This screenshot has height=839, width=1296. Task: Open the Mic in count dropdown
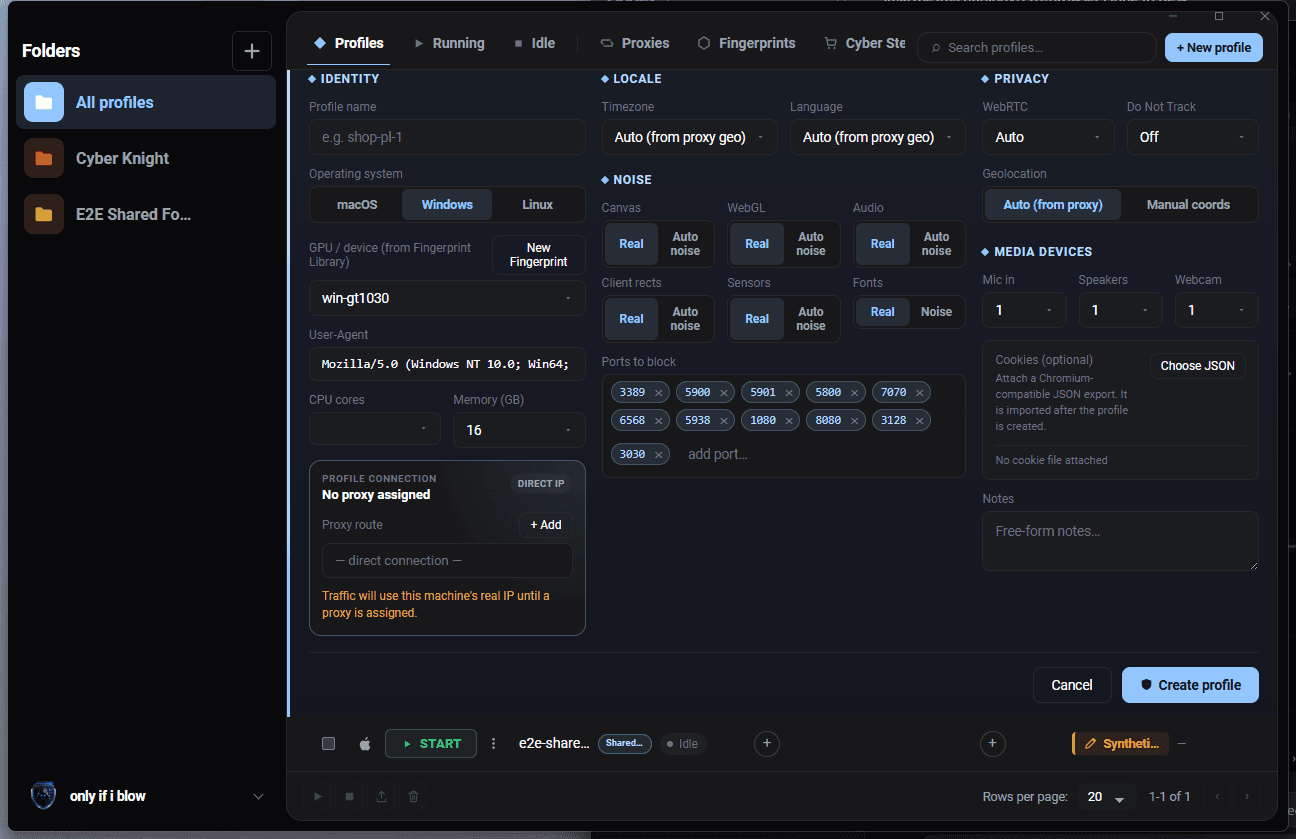click(1024, 310)
